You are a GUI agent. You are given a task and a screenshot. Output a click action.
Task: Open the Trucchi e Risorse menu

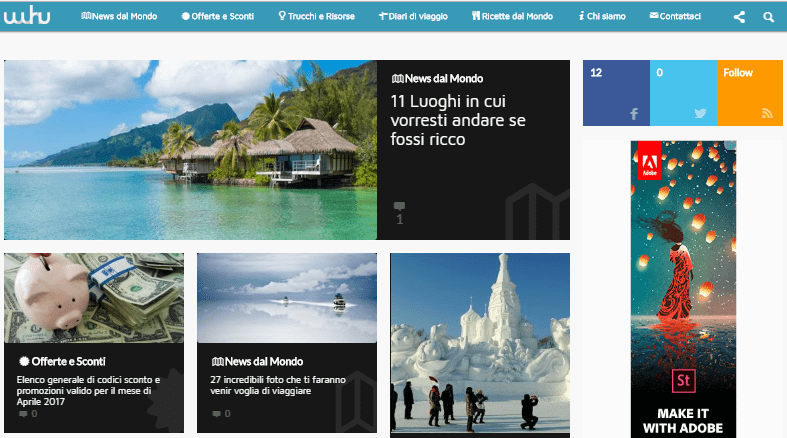[317, 16]
